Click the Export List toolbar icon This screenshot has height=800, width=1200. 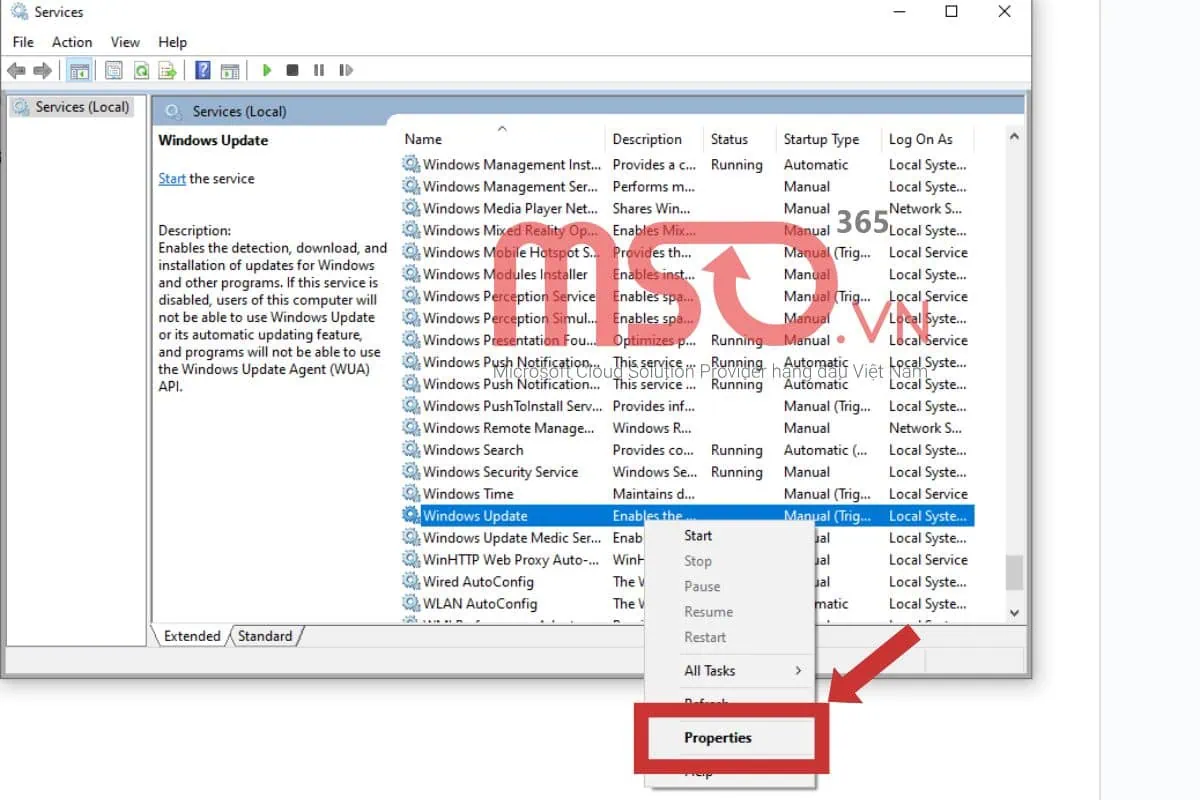[167, 70]
